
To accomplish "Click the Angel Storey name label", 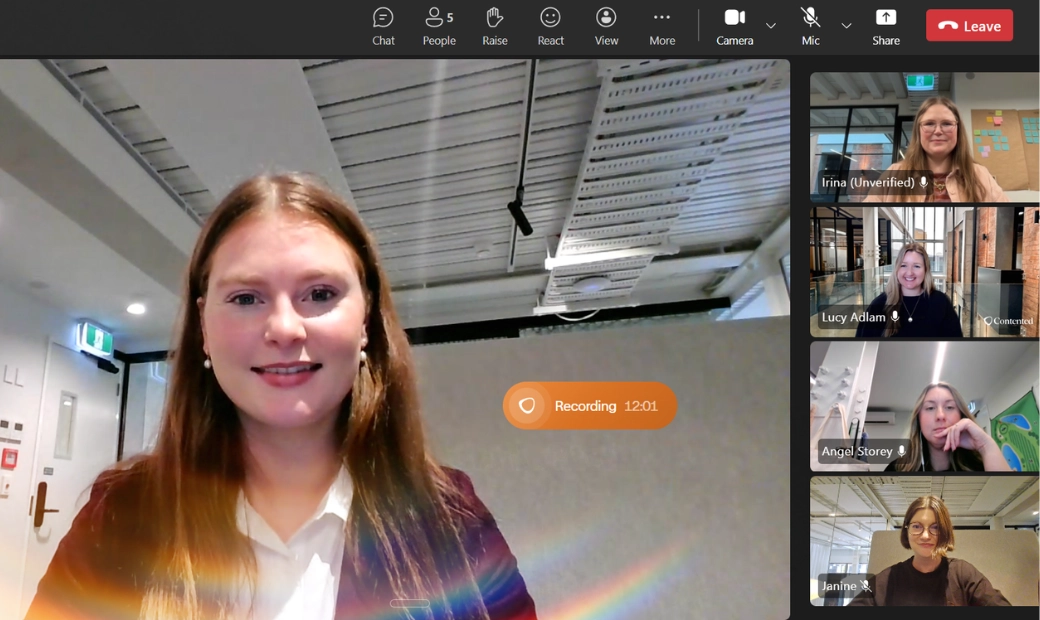I will 857,451.
